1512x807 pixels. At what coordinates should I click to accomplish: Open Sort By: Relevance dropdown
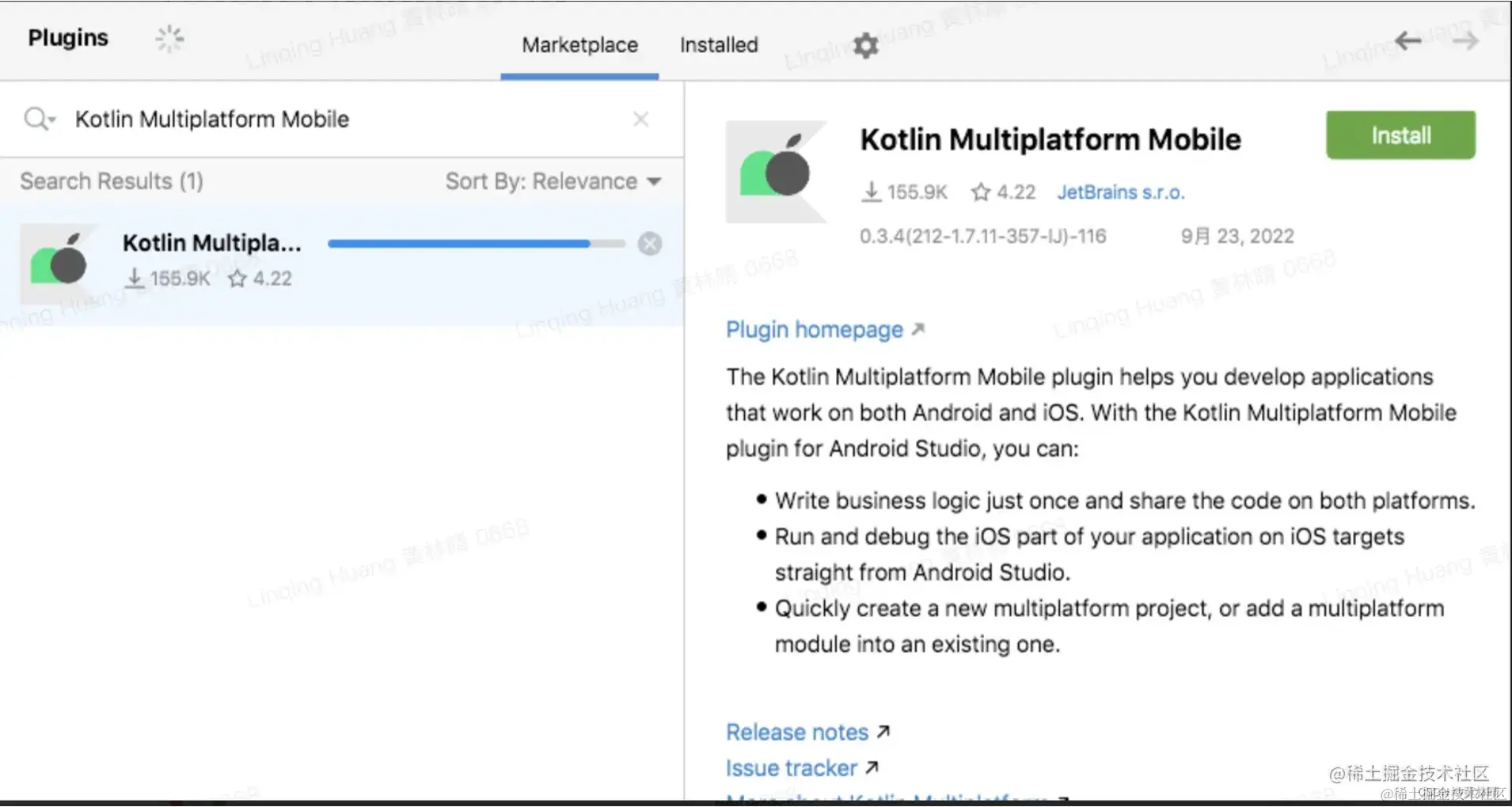pos(553,181)
